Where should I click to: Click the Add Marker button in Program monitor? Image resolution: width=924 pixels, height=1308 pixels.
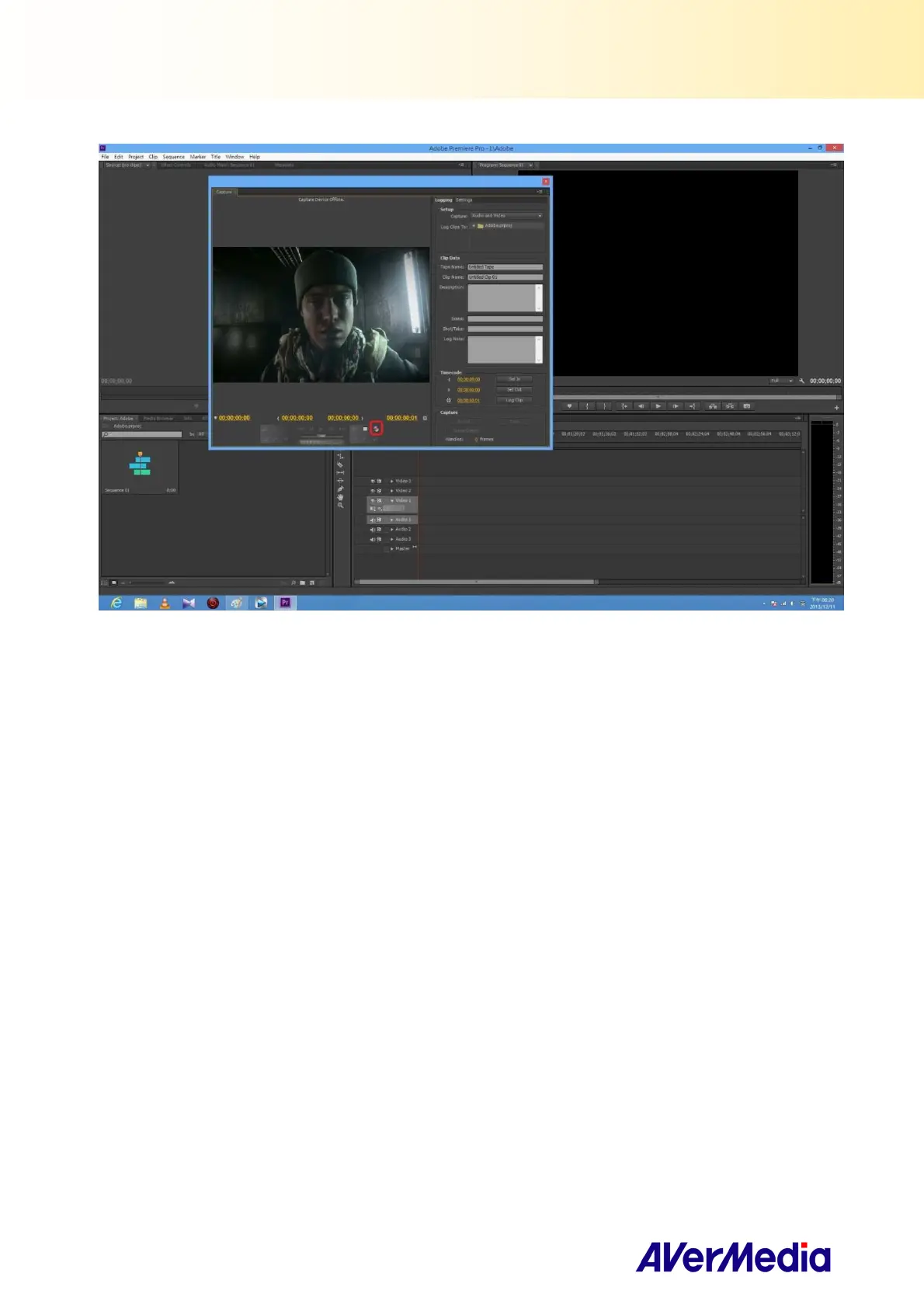pos(569,406)
